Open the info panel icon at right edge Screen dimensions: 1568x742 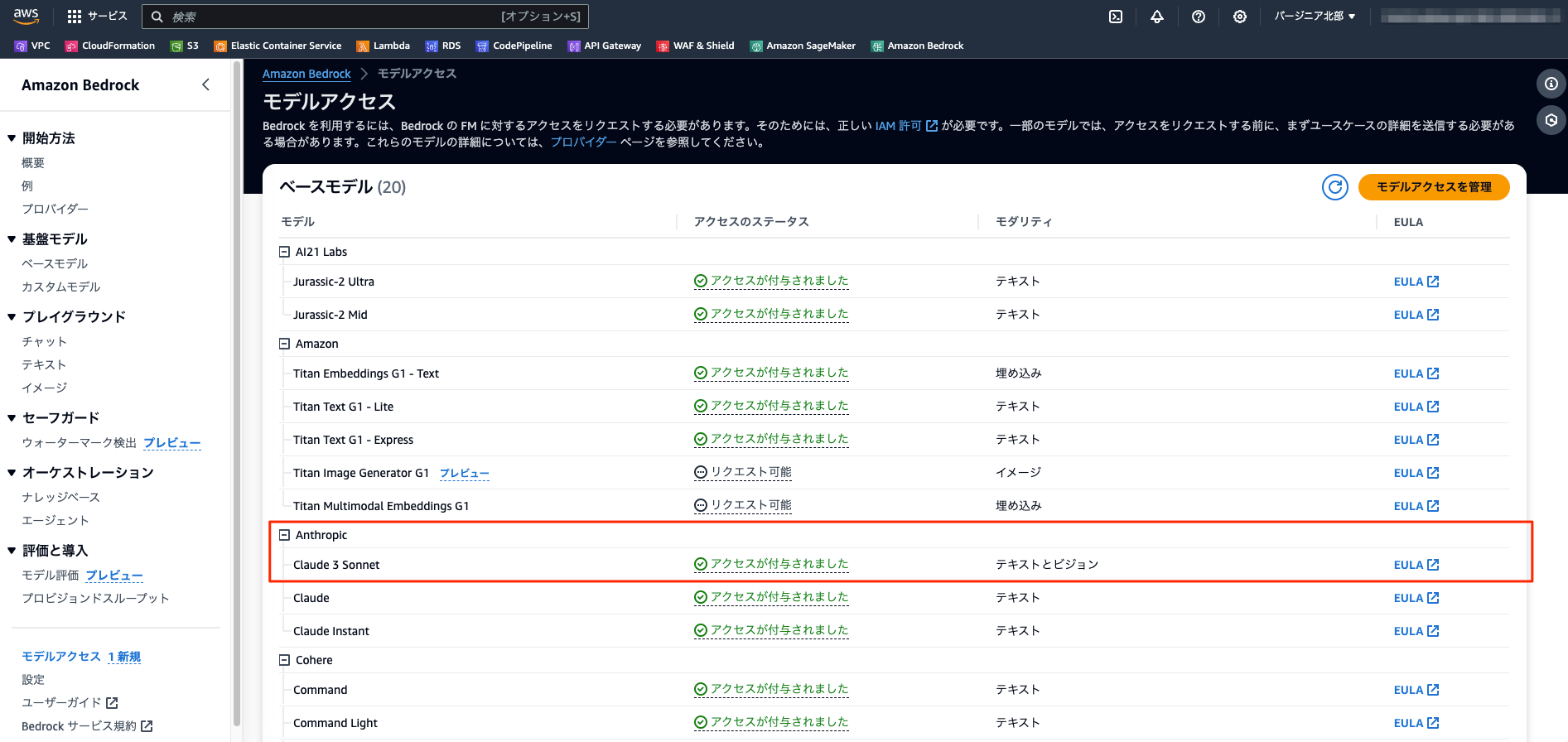click(1551, 84)
